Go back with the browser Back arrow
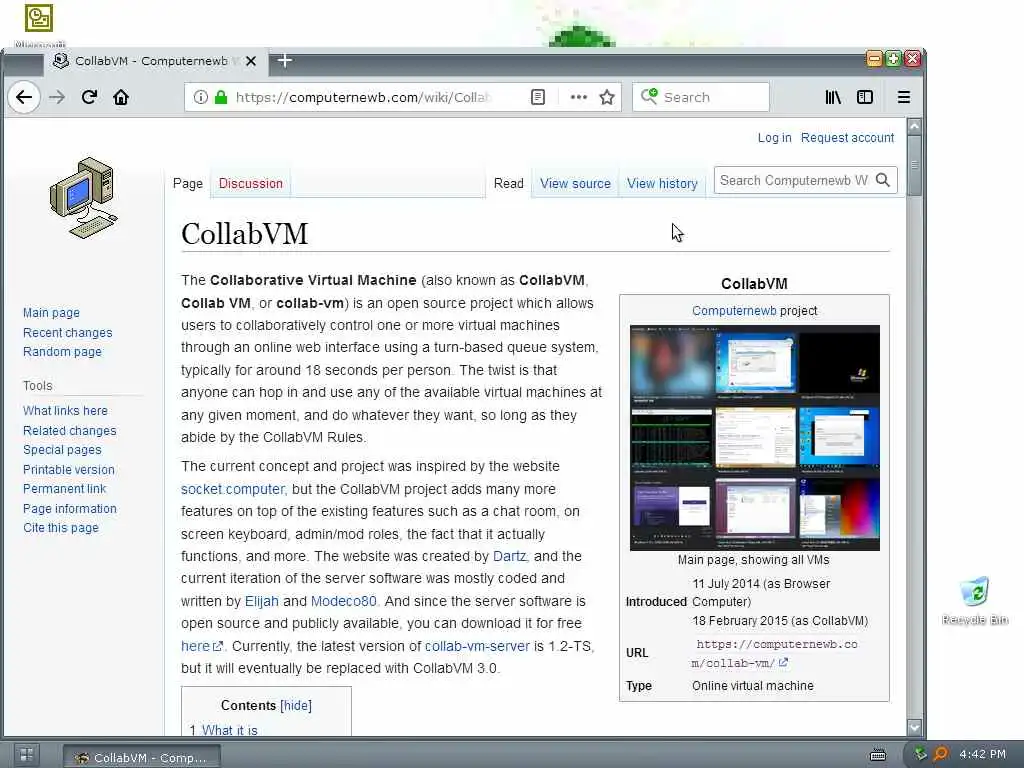The width and height of the screenshot is (1024, 768). (24, 97)
